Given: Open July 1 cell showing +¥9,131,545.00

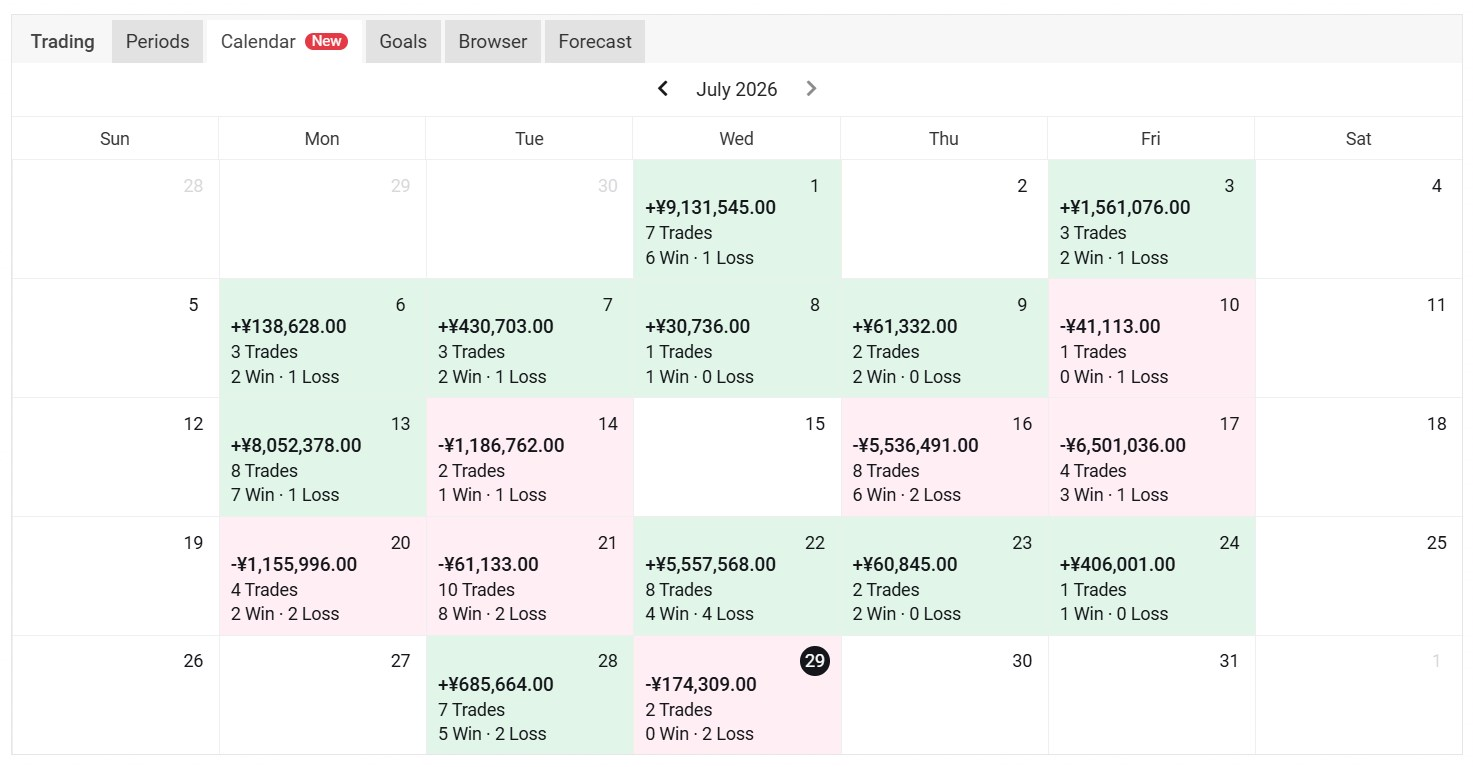Looking at the screenshot, I should 737,219.
